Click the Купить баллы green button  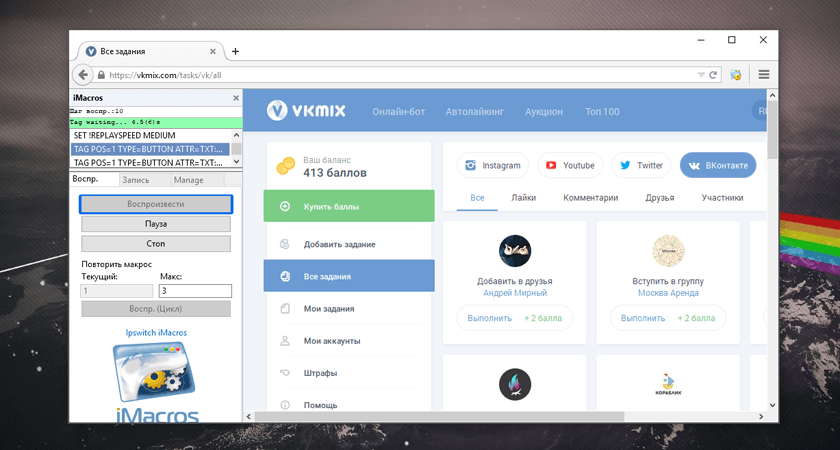point(349,206)
